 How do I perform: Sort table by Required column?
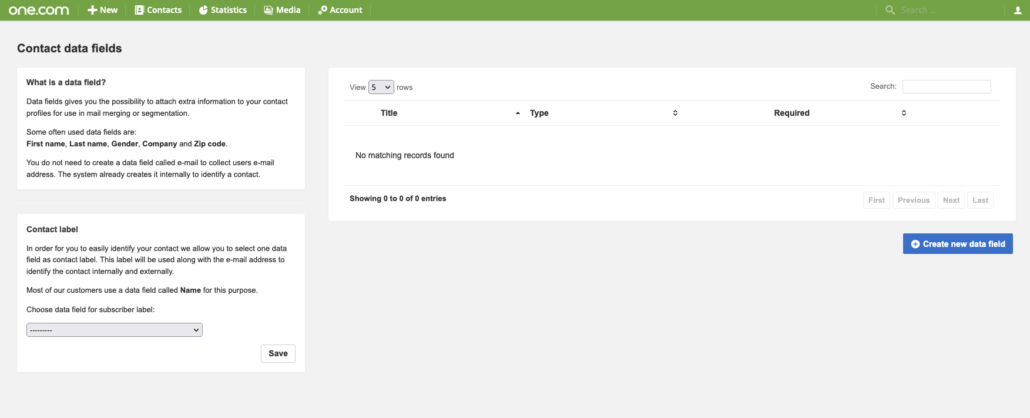(x=792, y=113)
